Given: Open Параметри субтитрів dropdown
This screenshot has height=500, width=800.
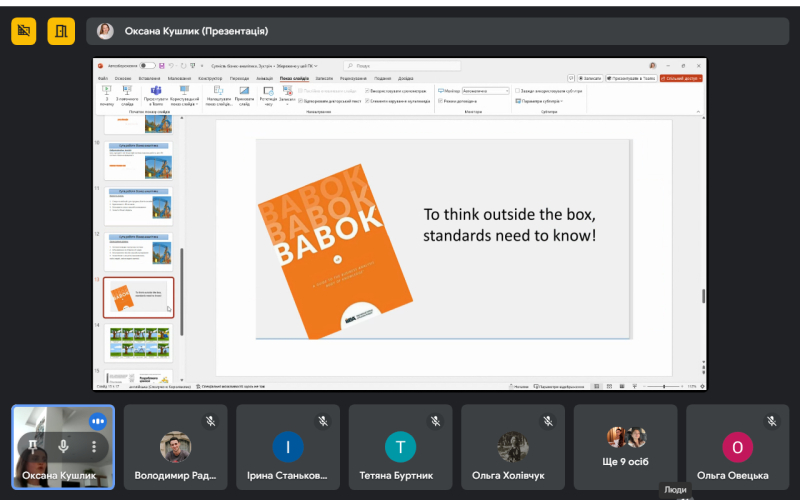Looking at the screenshot, I should [539, 101].
